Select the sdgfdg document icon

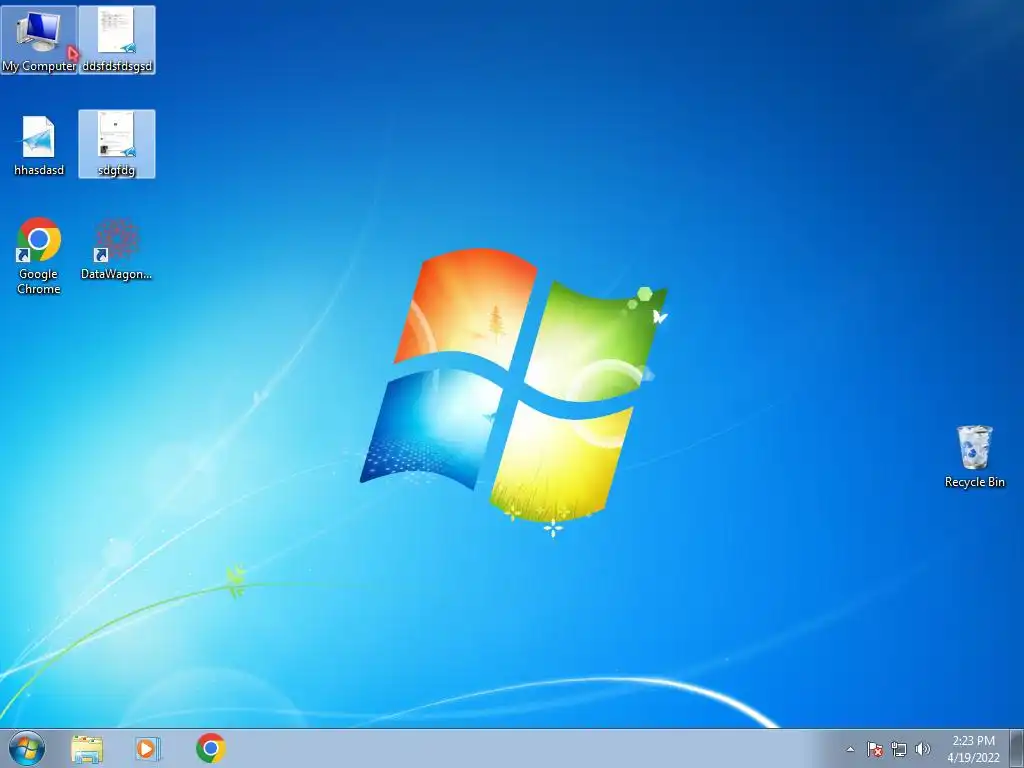[117, 144]
